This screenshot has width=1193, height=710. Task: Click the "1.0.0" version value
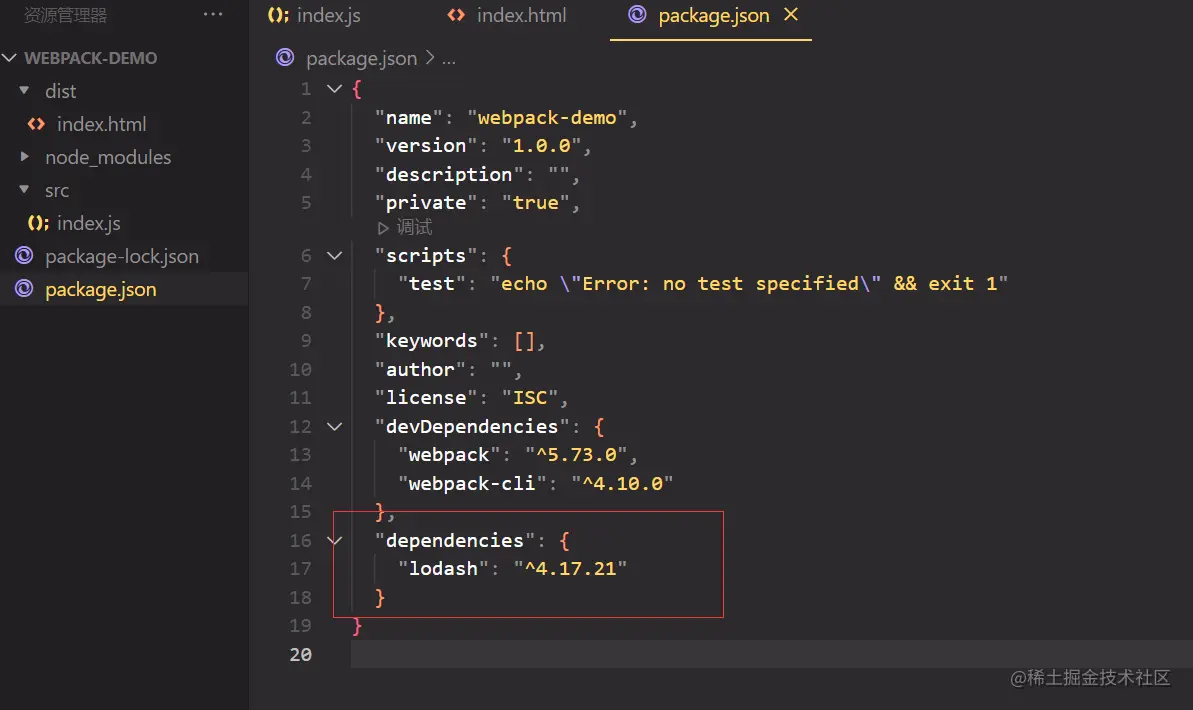541,145
